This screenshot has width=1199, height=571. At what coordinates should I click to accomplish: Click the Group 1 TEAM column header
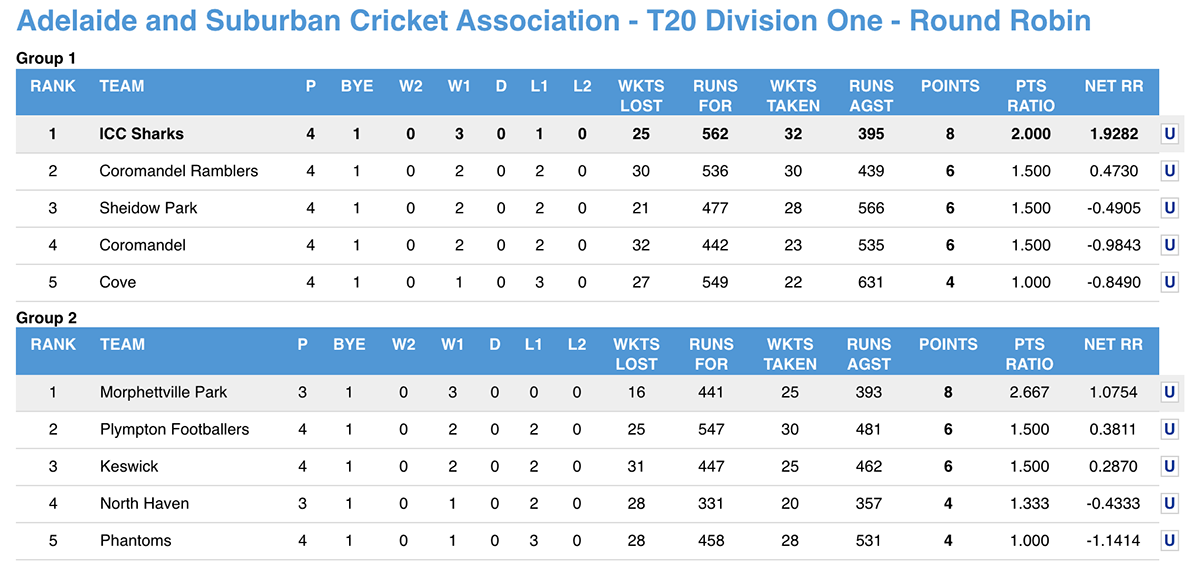click(x=122, y=86)
